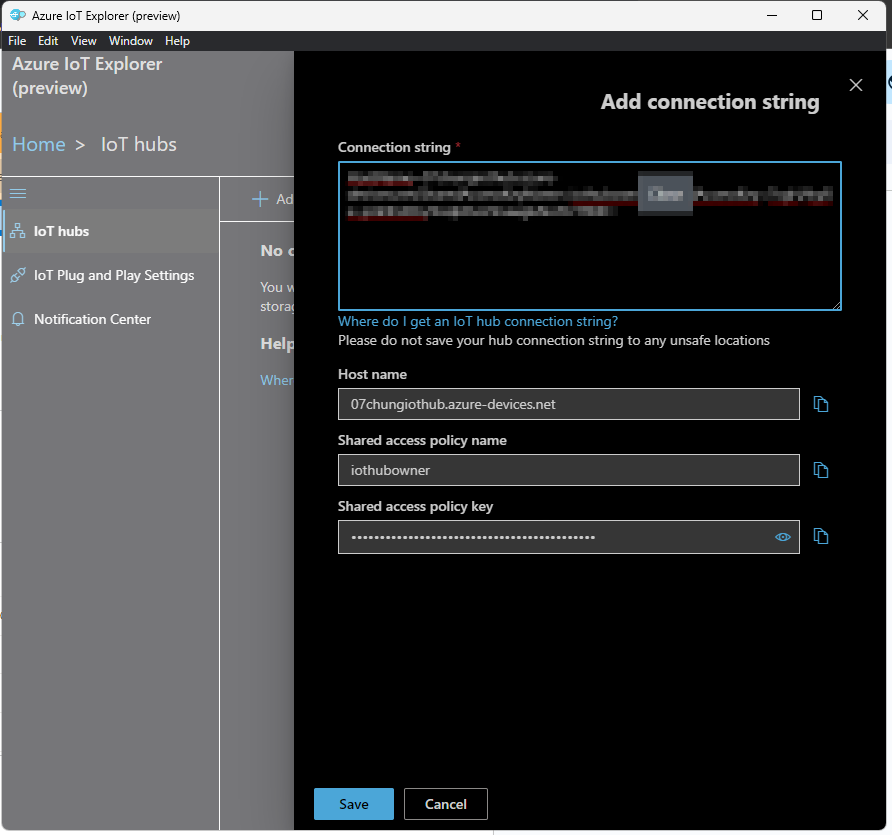Copy the Shared access policy name
Image resolution: width=892 pixels, height=835 pixels.
point(820,470)
